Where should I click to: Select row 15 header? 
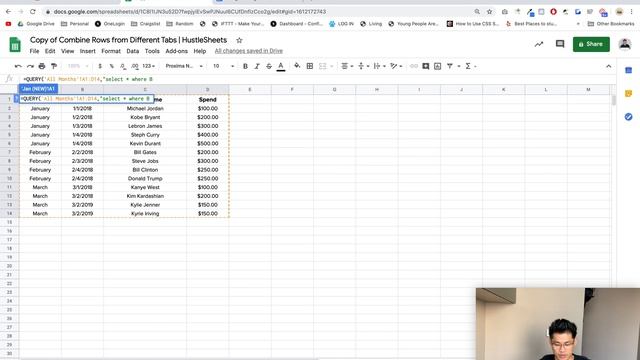tap(9, 222)
